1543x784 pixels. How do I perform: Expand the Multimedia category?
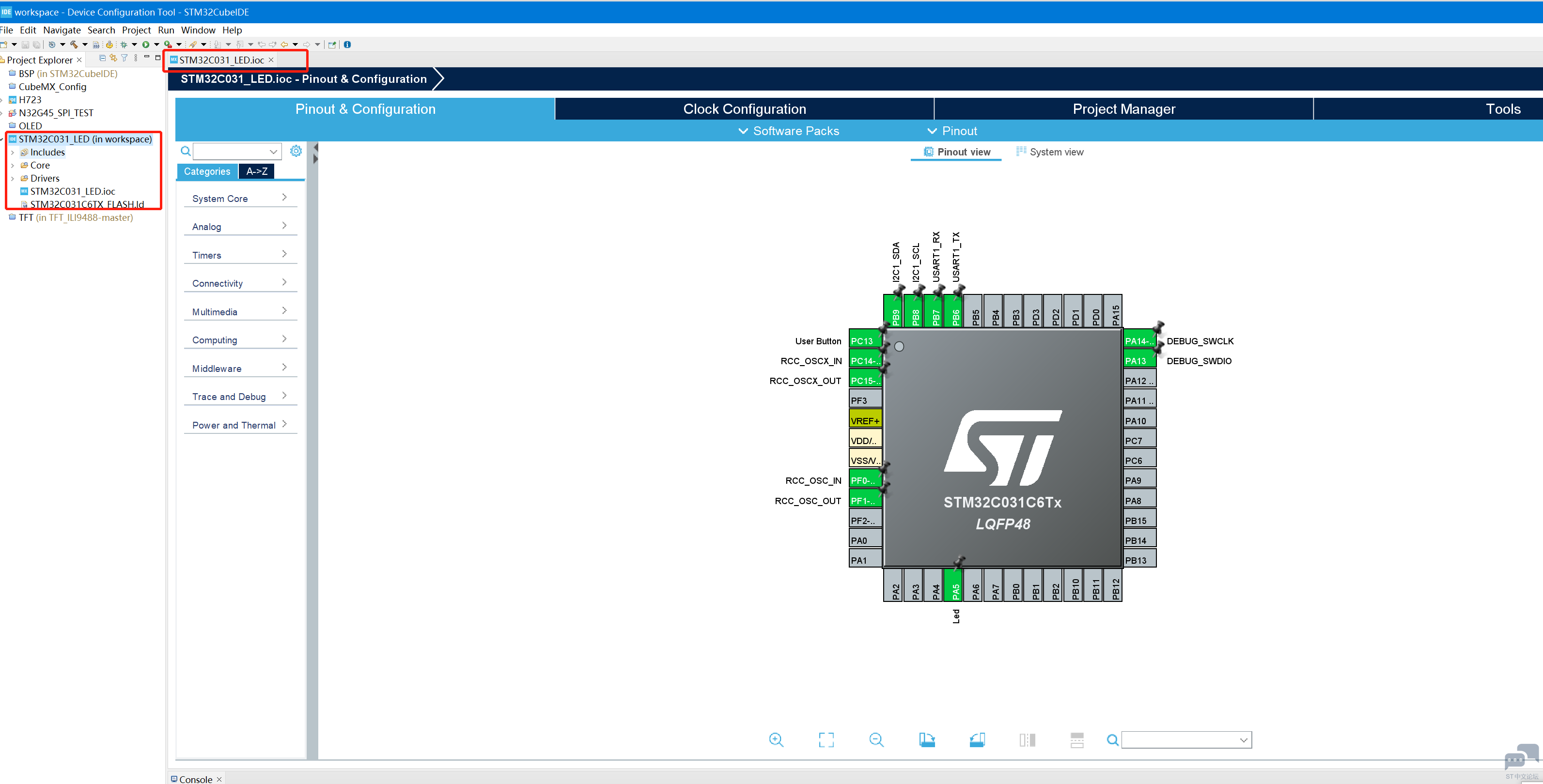click(240, 311)
